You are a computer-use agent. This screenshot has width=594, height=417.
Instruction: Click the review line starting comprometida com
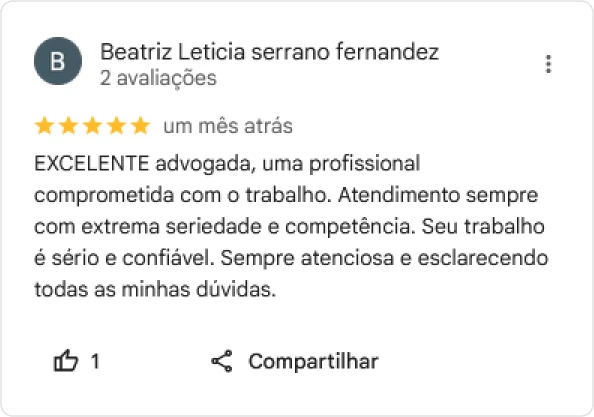click(286, 196)
